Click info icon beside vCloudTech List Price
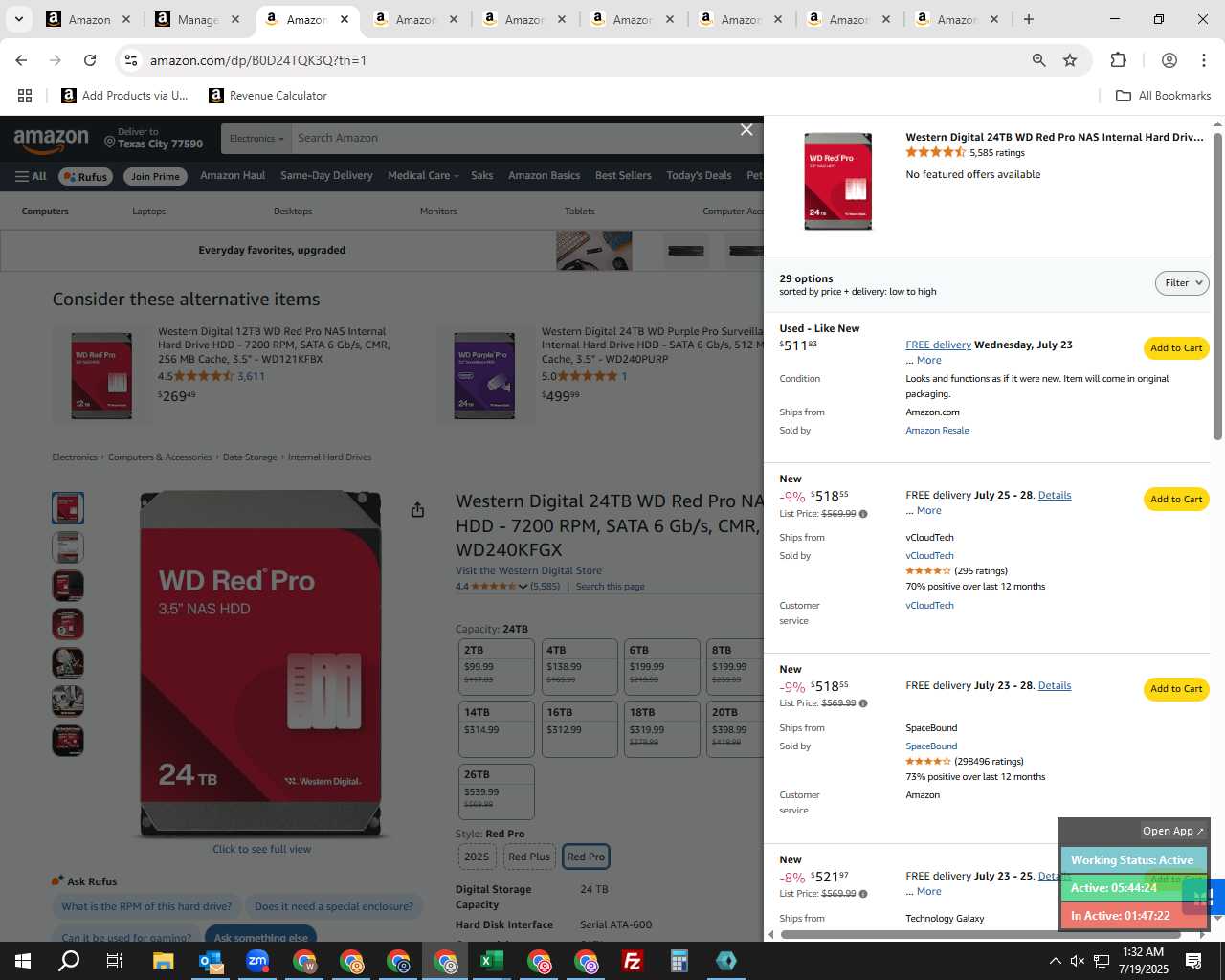Screen dimensions: 1225x980 [x=863, y=514]
